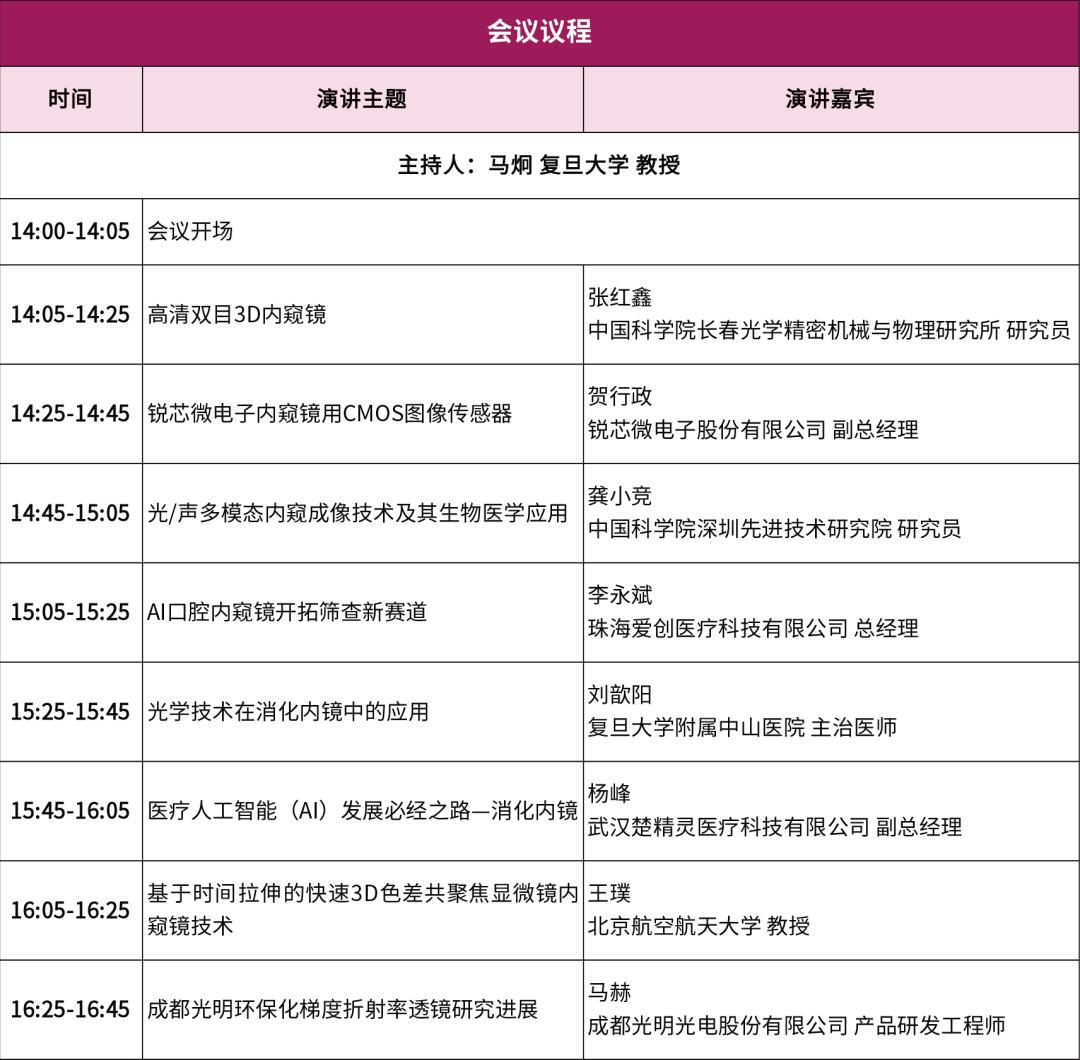Click affiliation 成都光明光电股份有限公司 产品研发工程师
The width and height of the screenshot is (1080, 1060).
[x=797, y=1026]
